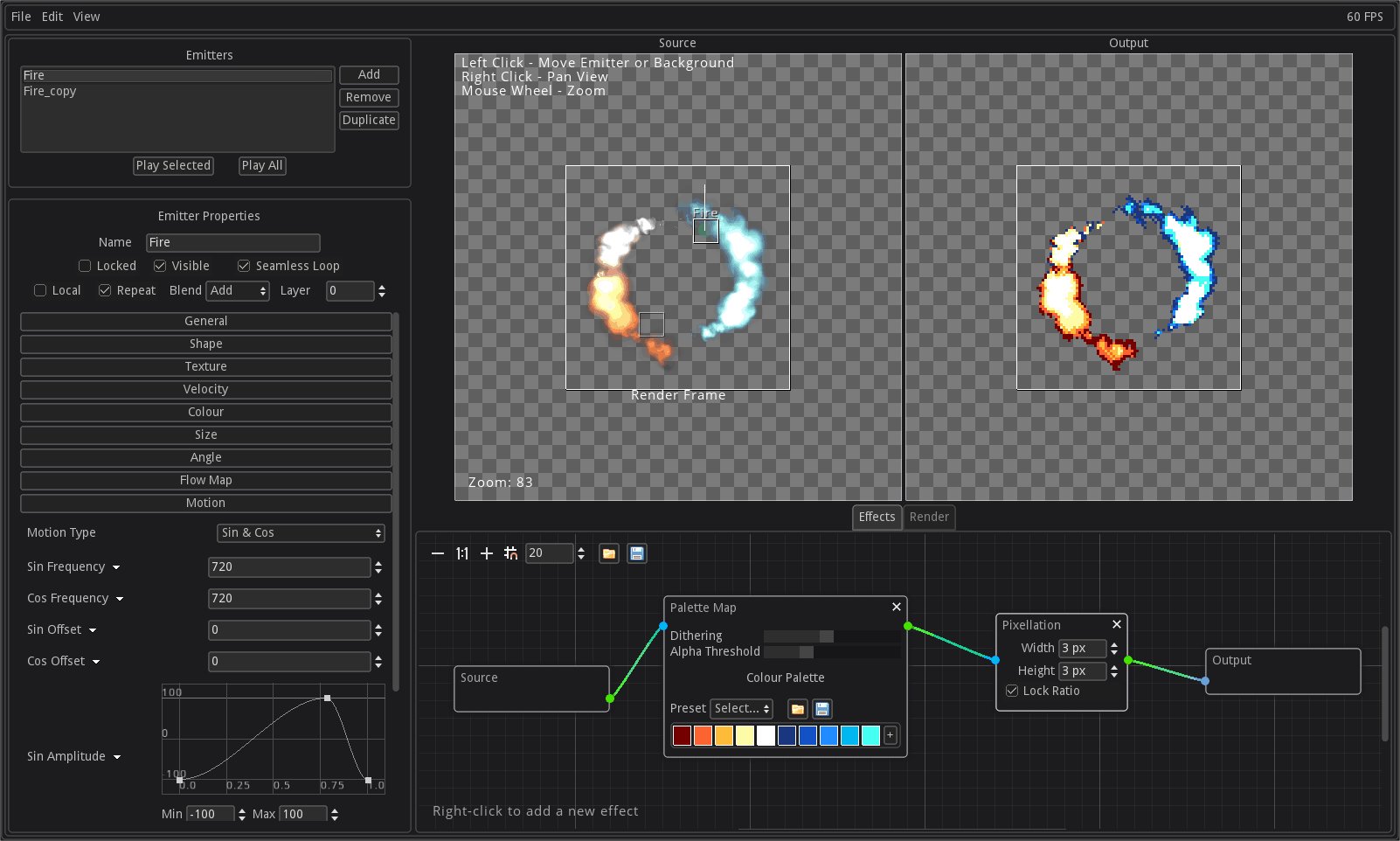This screenshot has height=841, width=1400.
Task: Click the Pixellation Width field
Action: pos(1083,649)
